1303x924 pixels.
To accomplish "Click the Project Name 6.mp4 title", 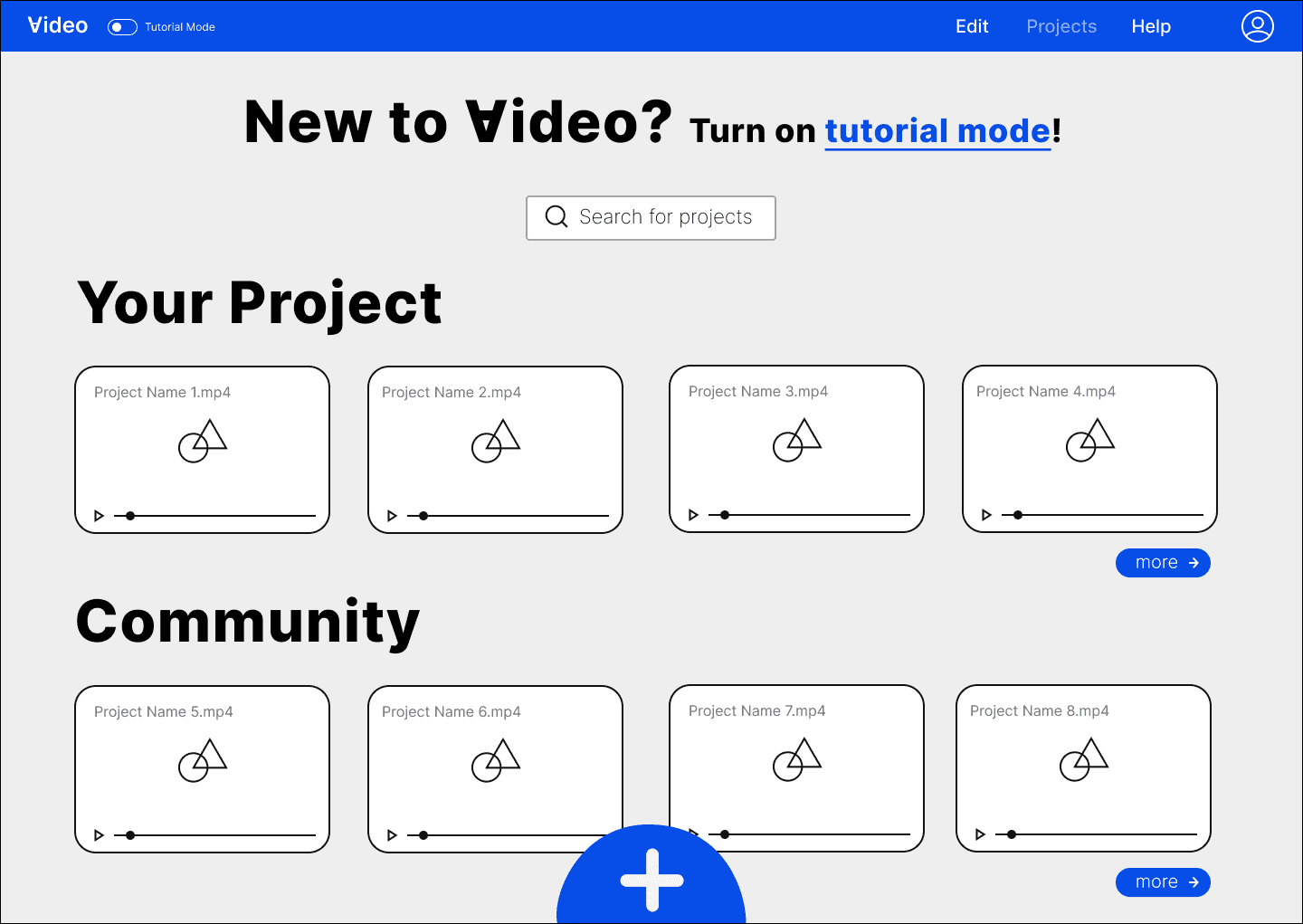I will click(452, 712).
